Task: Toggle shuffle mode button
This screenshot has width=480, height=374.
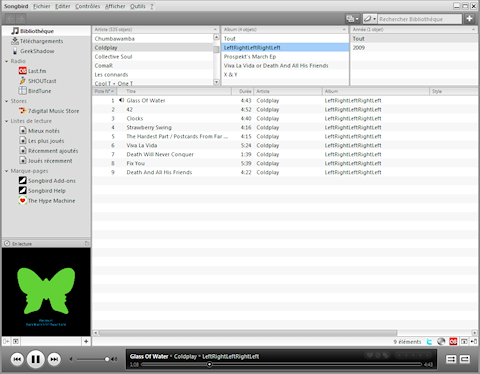Action: click(451, 359)
